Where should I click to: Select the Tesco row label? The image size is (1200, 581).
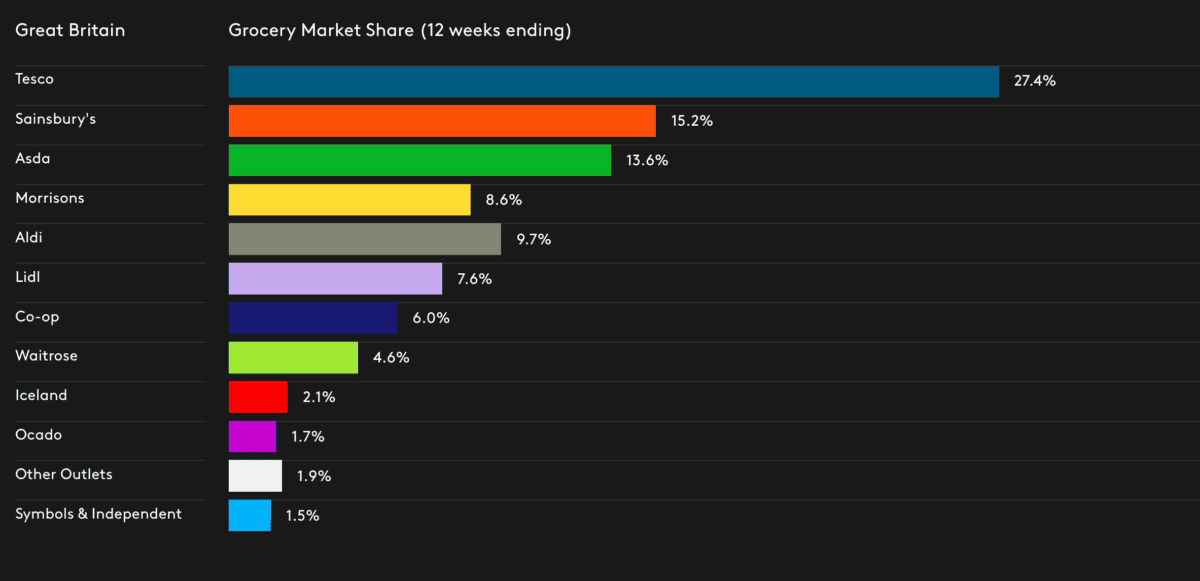pos(34,79)
